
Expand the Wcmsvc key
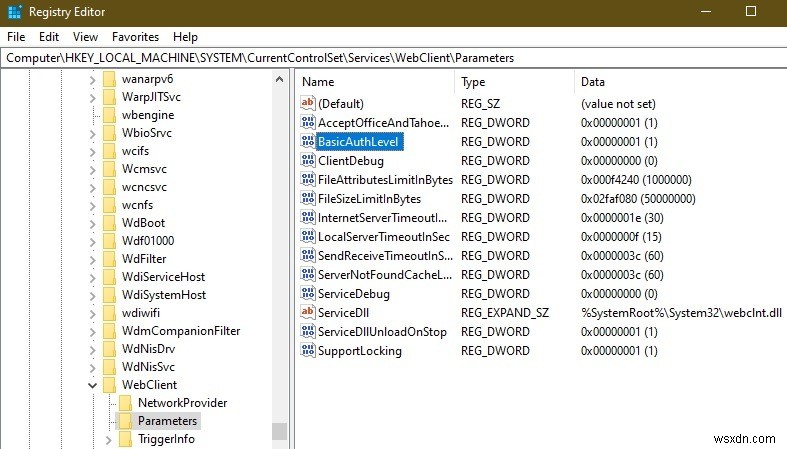92,170
